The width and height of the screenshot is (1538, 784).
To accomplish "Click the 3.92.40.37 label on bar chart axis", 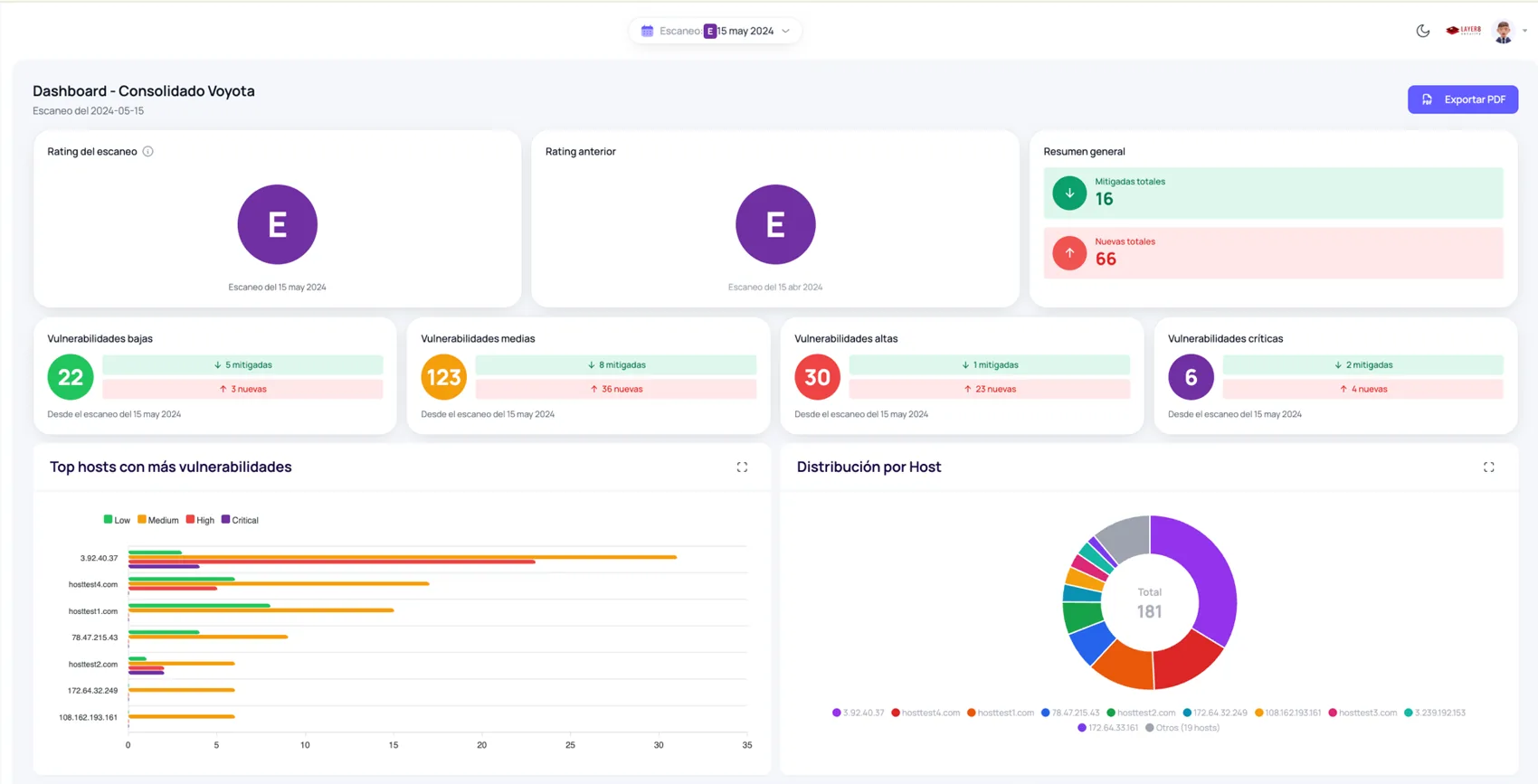I will (x=99, y=558).
